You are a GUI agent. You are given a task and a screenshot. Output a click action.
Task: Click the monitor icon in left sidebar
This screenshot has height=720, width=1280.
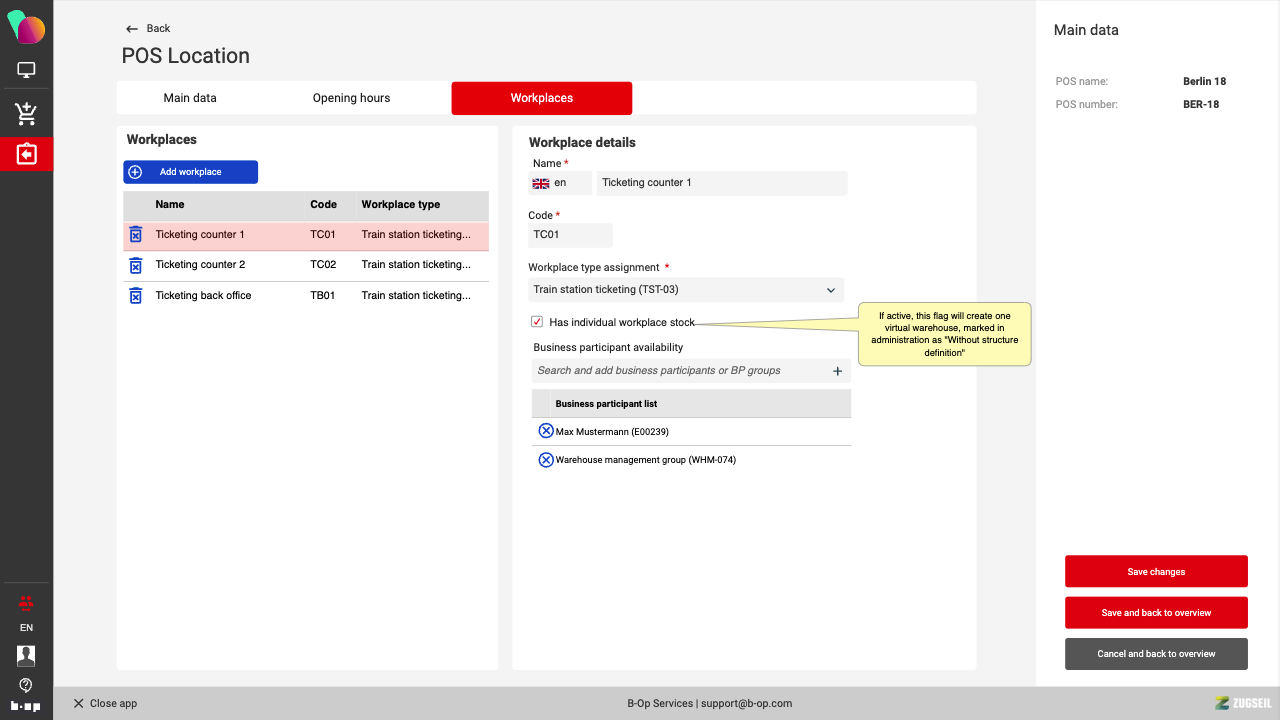click(x=26, y=70)
